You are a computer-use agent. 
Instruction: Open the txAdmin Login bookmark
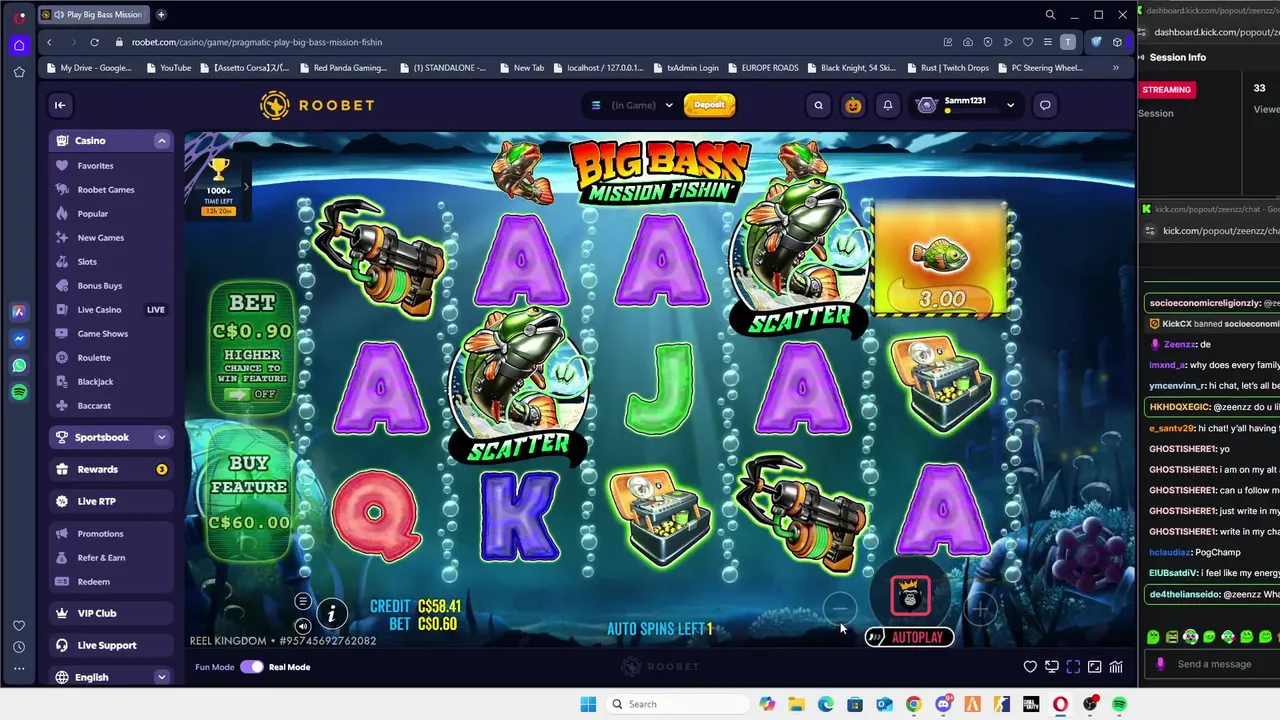coord(686,68)
